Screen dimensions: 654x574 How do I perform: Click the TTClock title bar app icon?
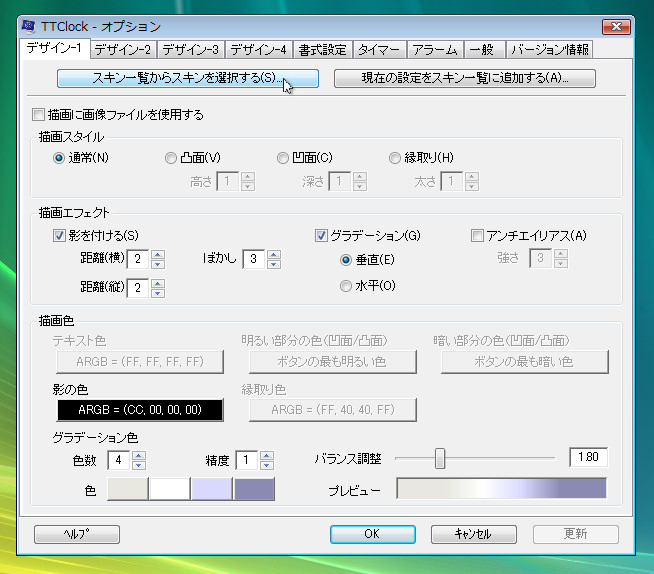[x=28, y=26]
